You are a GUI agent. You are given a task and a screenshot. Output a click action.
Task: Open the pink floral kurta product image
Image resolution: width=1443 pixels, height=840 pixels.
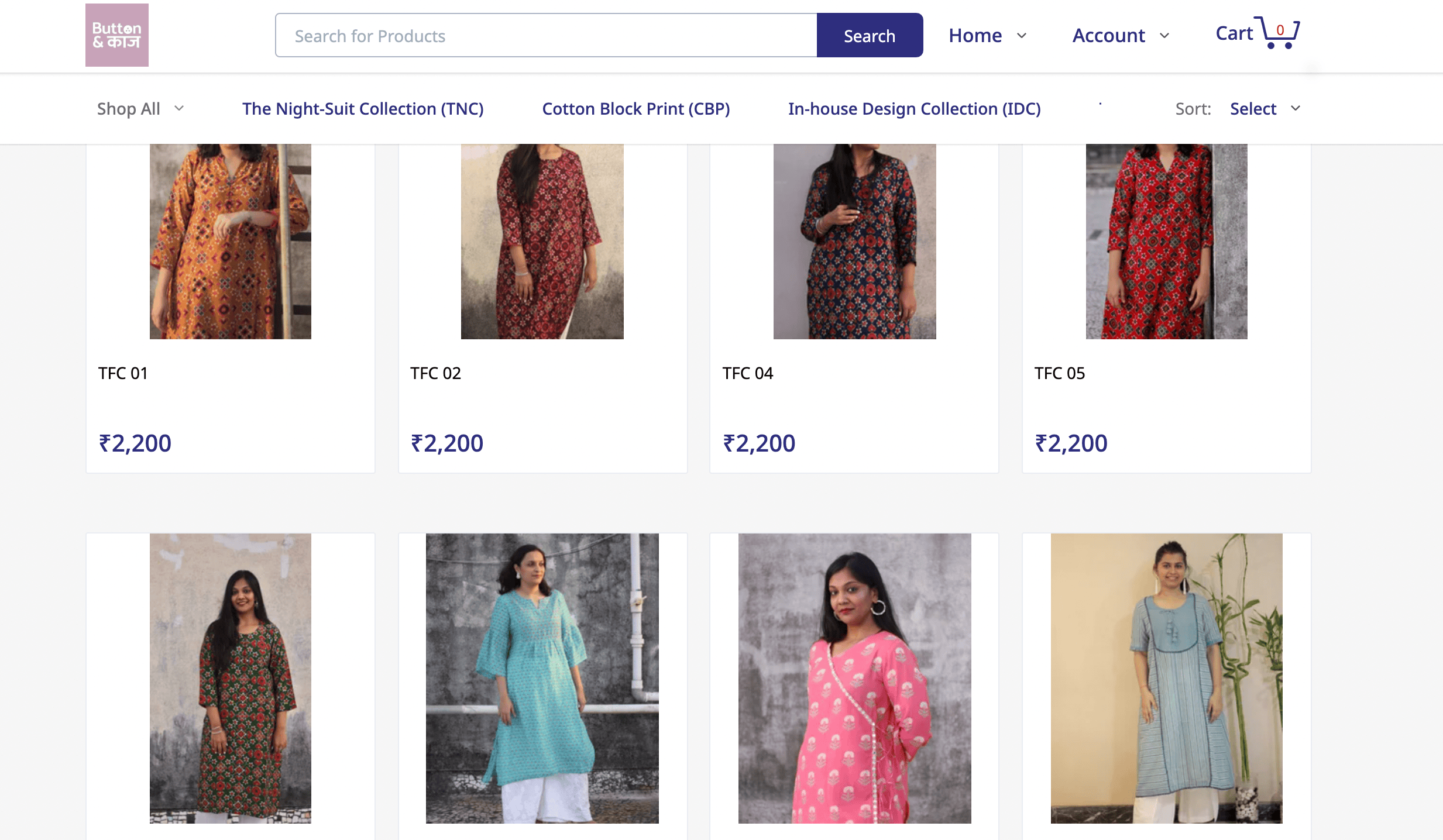855,679
